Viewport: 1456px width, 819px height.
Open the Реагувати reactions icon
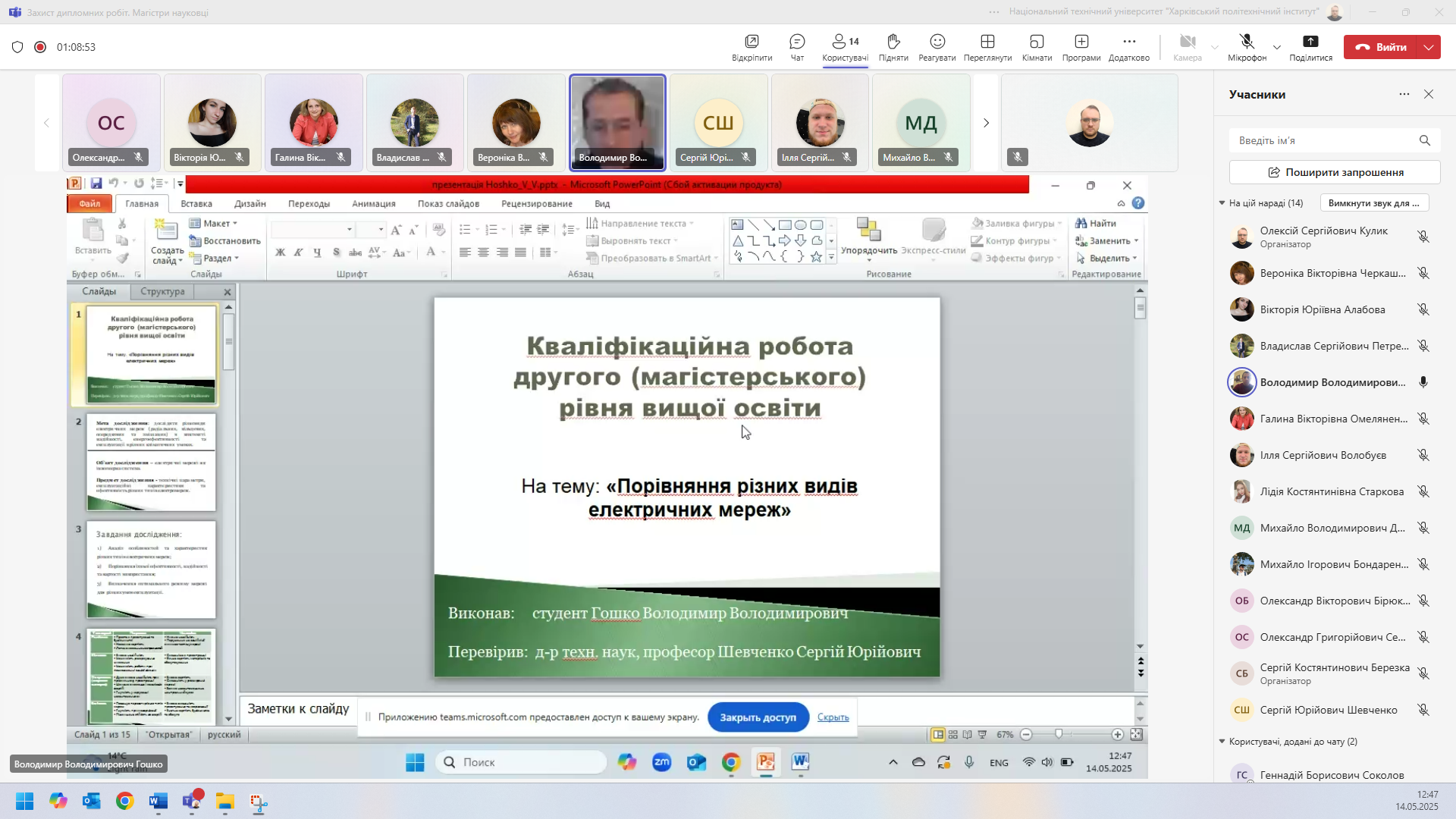point(937,47)
